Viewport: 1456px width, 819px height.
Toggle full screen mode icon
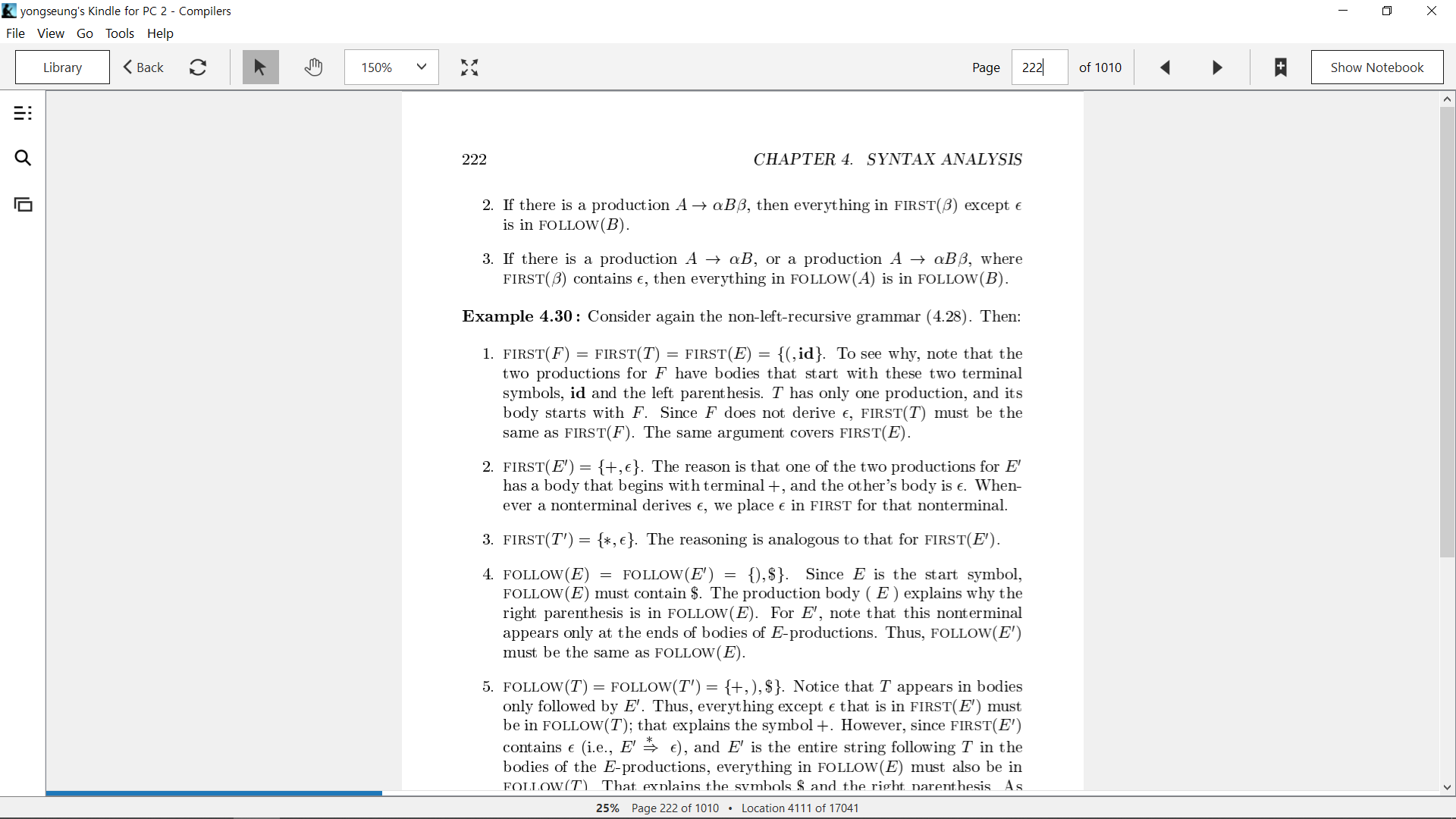point(469,67)
